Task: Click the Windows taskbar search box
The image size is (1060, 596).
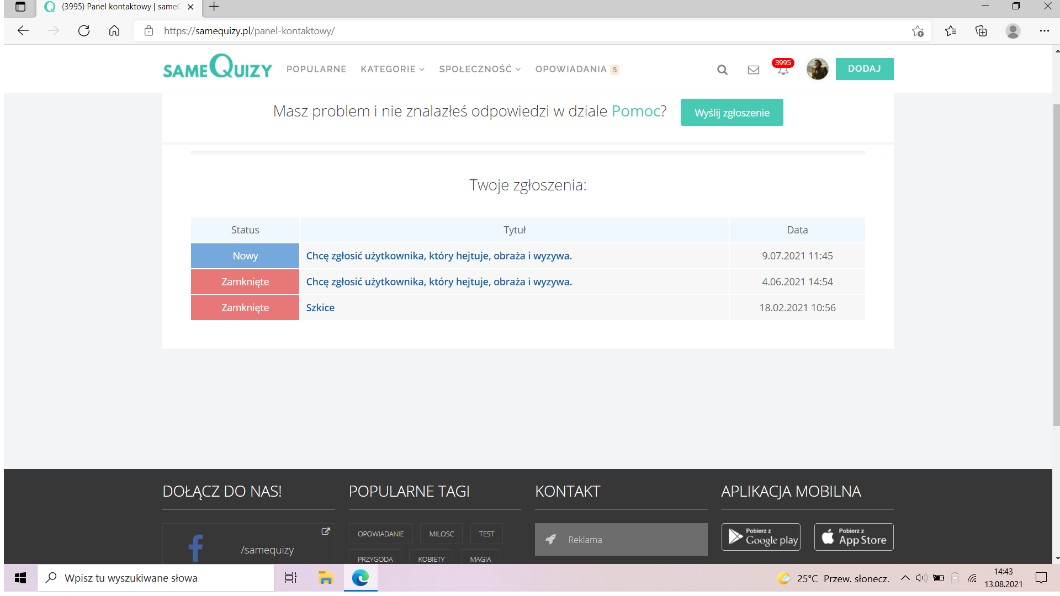Action: (x=150, y=578)
